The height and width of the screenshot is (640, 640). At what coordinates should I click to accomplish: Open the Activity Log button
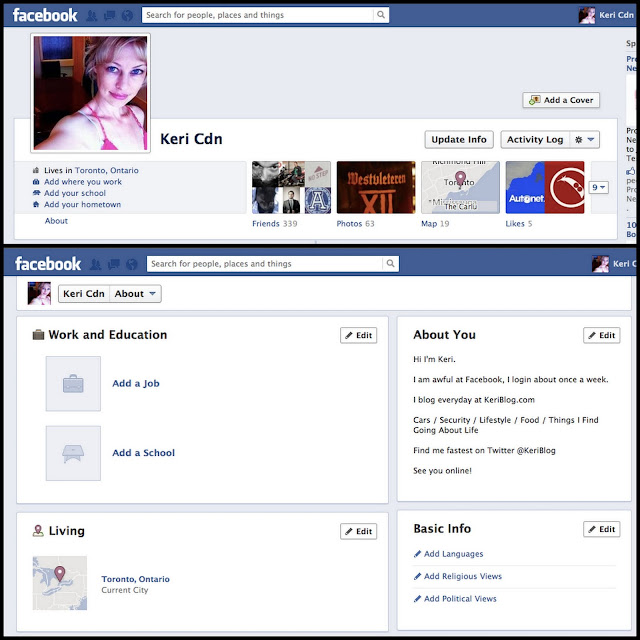coord(535,140)
